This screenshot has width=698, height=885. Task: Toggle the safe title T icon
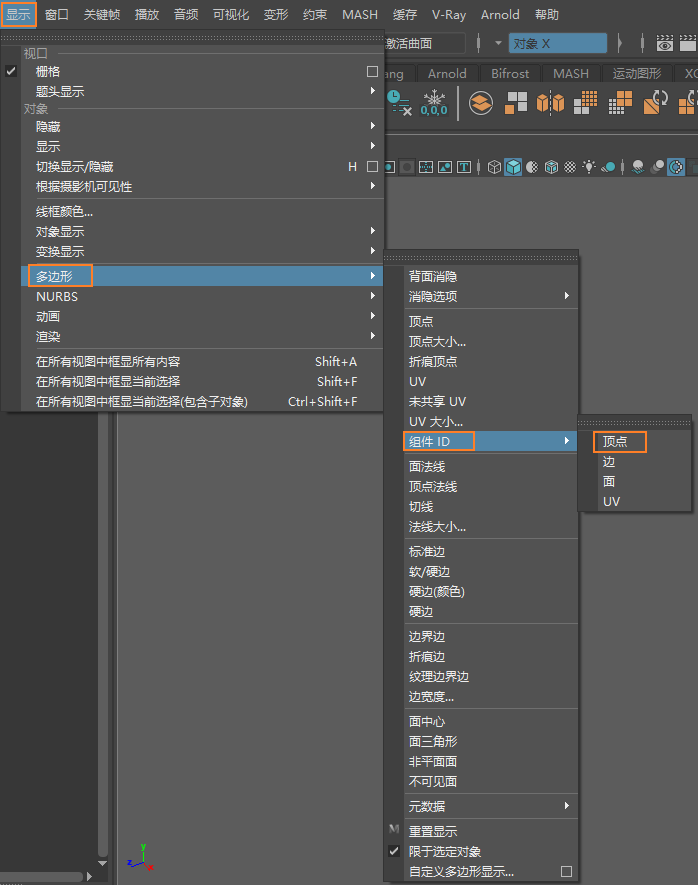coord(464,167)
